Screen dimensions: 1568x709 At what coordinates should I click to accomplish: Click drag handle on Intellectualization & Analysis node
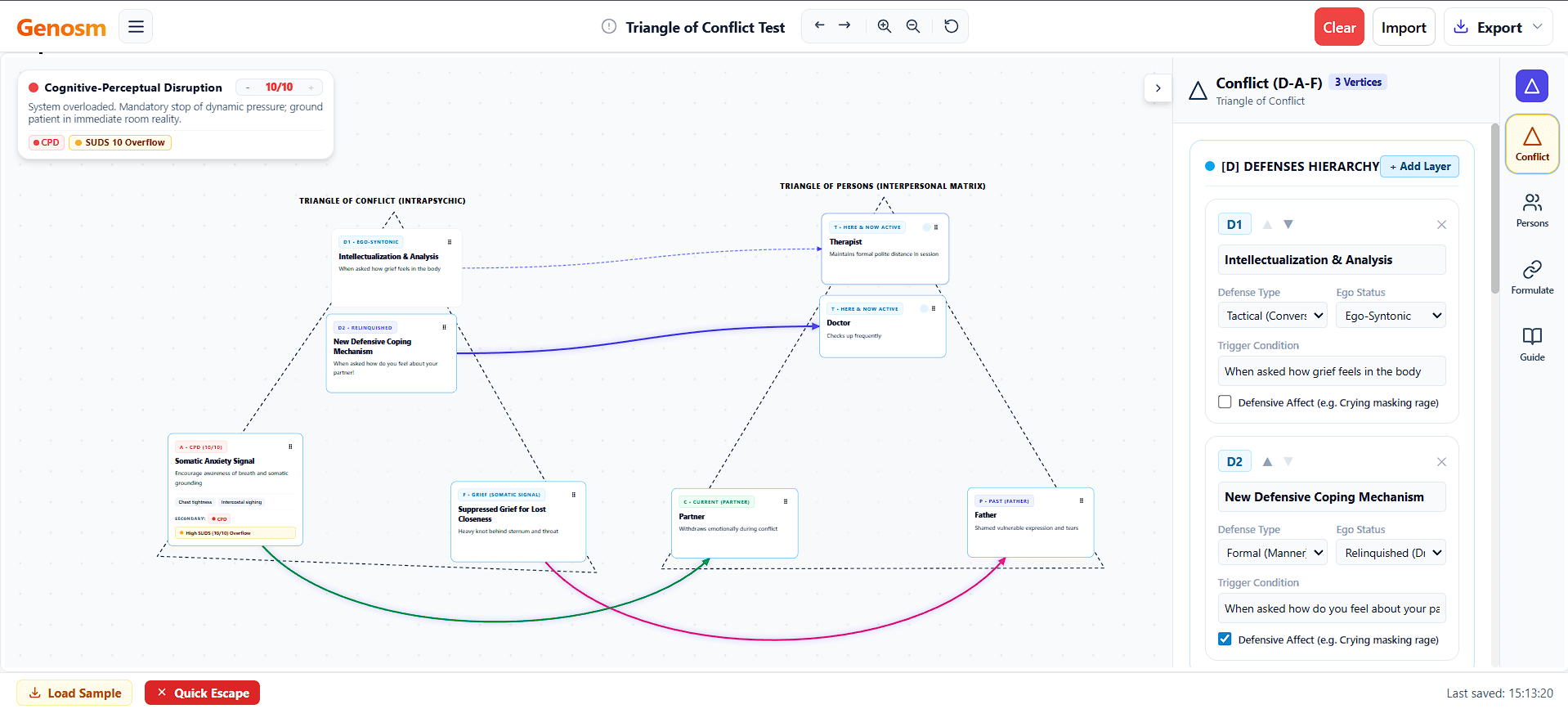pos(450,241)
